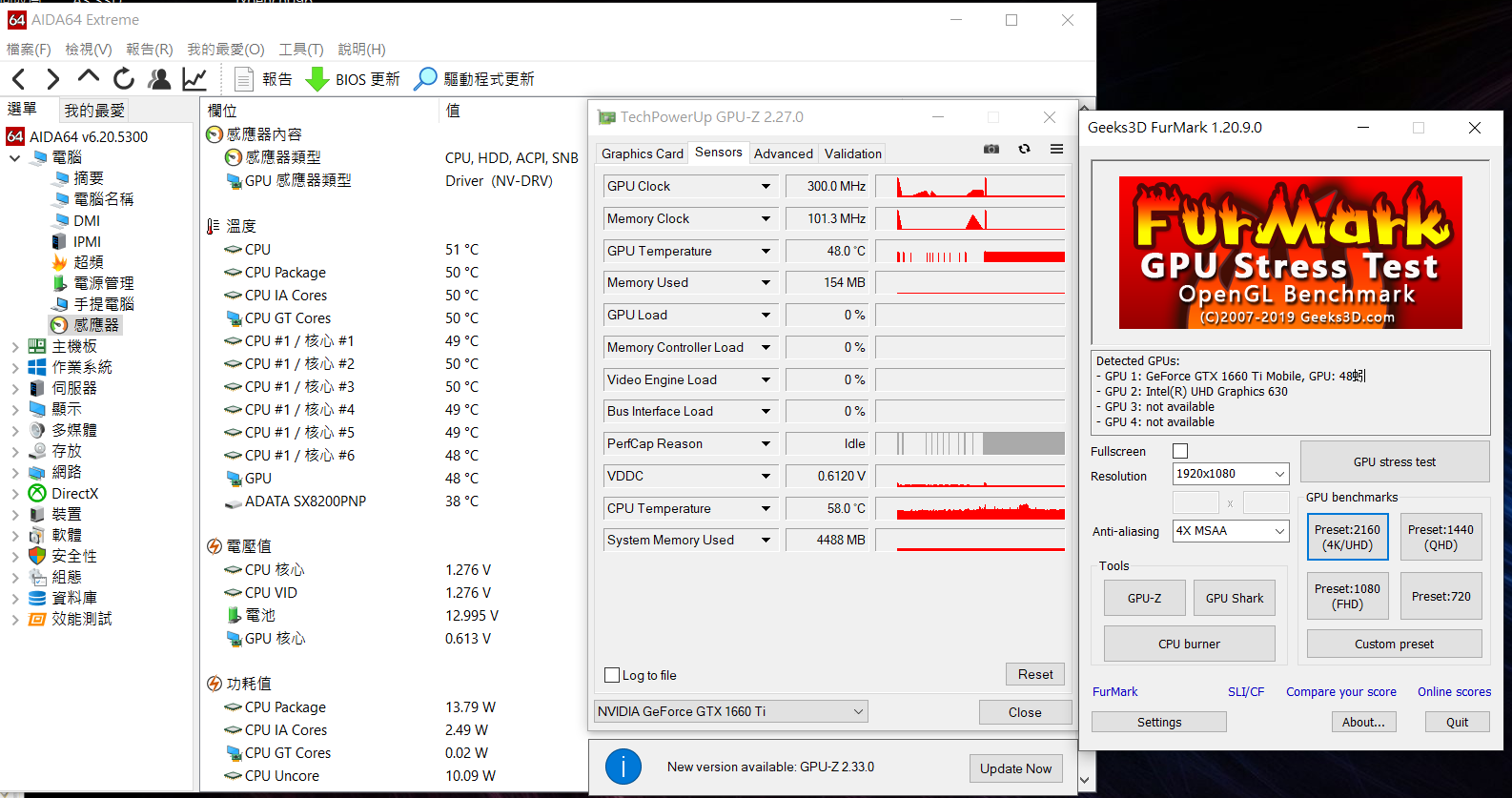Viewport: 1512px width, 798px height.
Task: Enable Log to file checkbox in GPU-Z
Action: point(612,675)
